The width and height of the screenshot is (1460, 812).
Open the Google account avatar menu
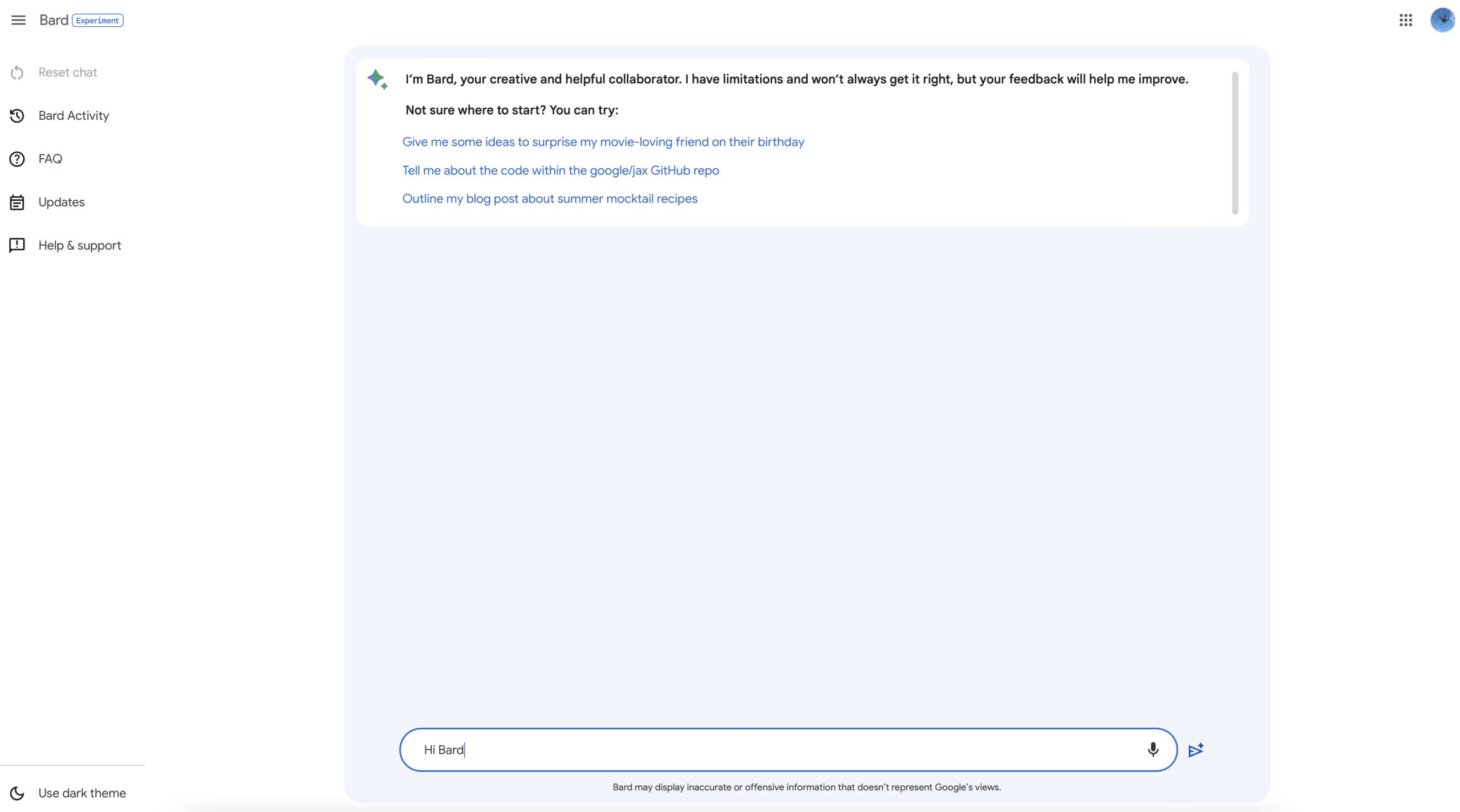pyautogui.click(x=1442, y=21)
